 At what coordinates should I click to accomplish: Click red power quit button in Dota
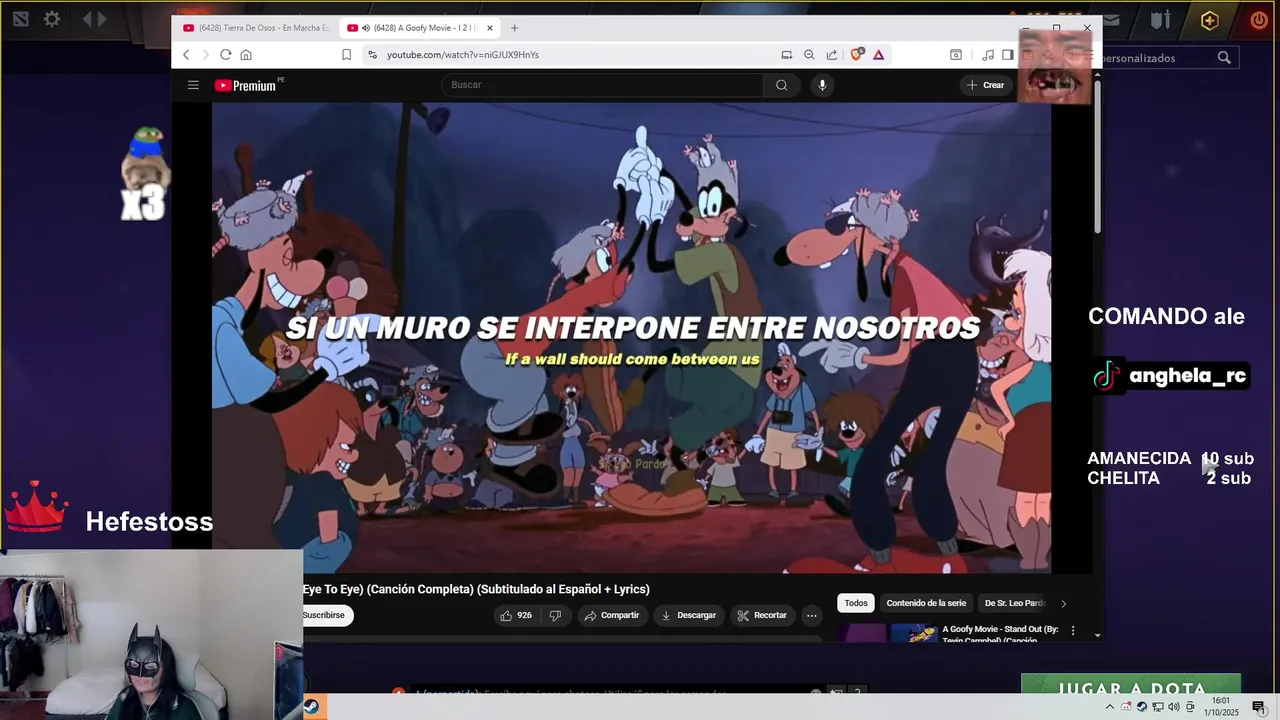click(x=1259, y=20)
